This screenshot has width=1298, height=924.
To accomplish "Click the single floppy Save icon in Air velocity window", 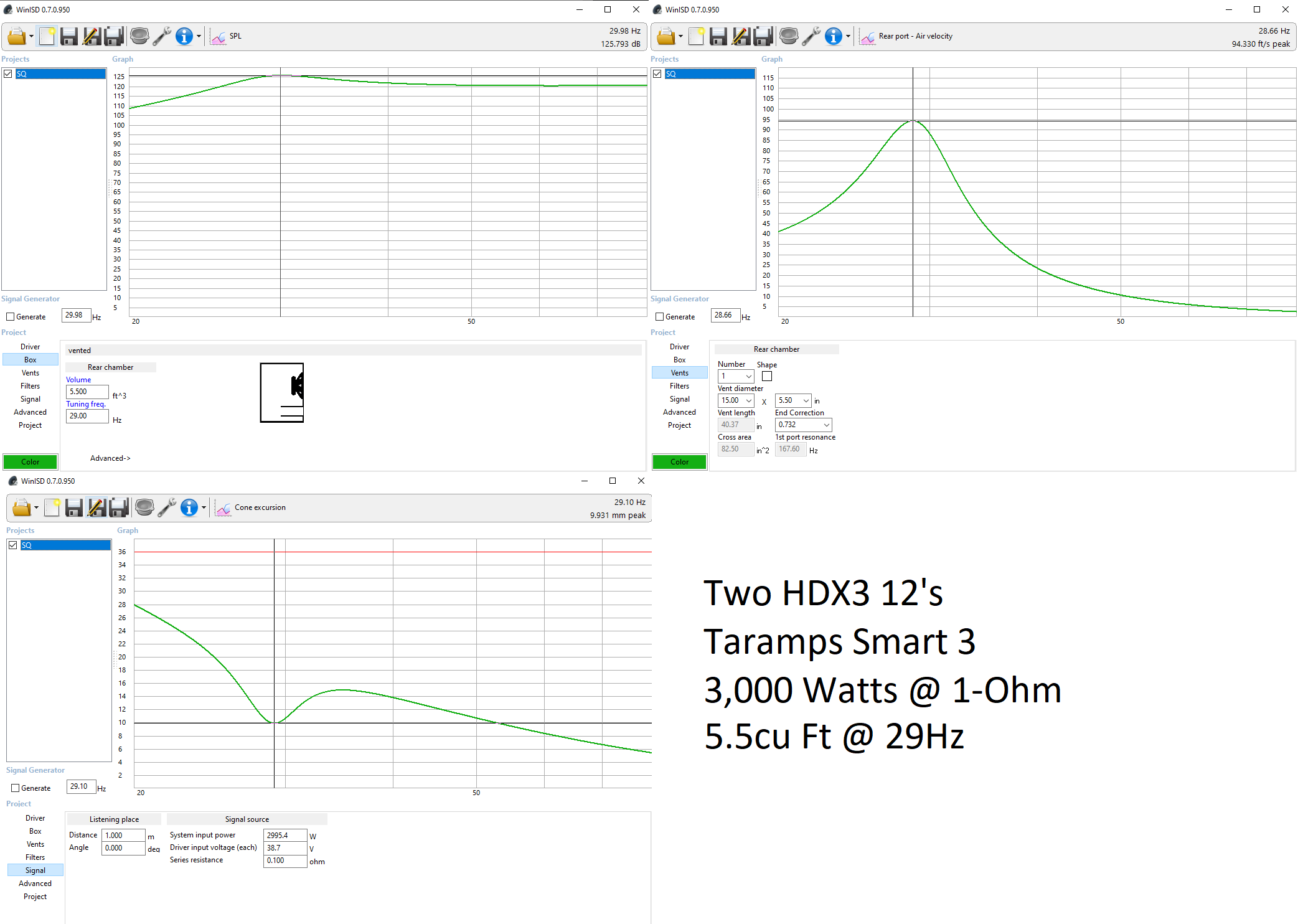I will (718, 36).
